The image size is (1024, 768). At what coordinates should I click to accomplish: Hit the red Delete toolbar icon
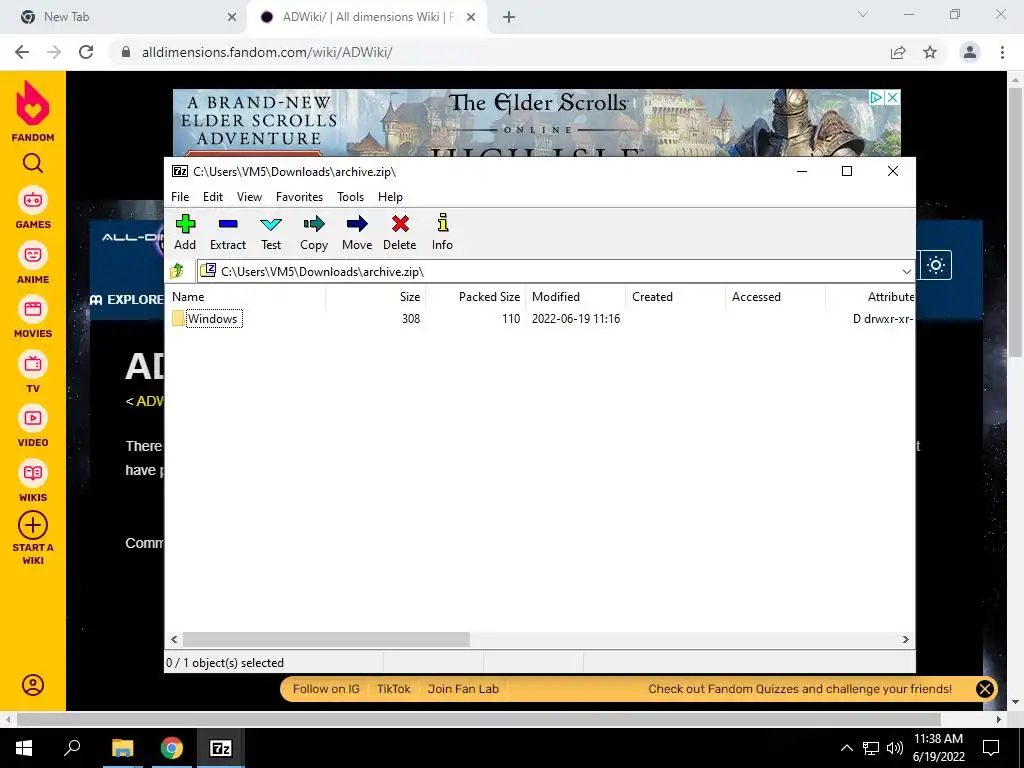(400, 224)
